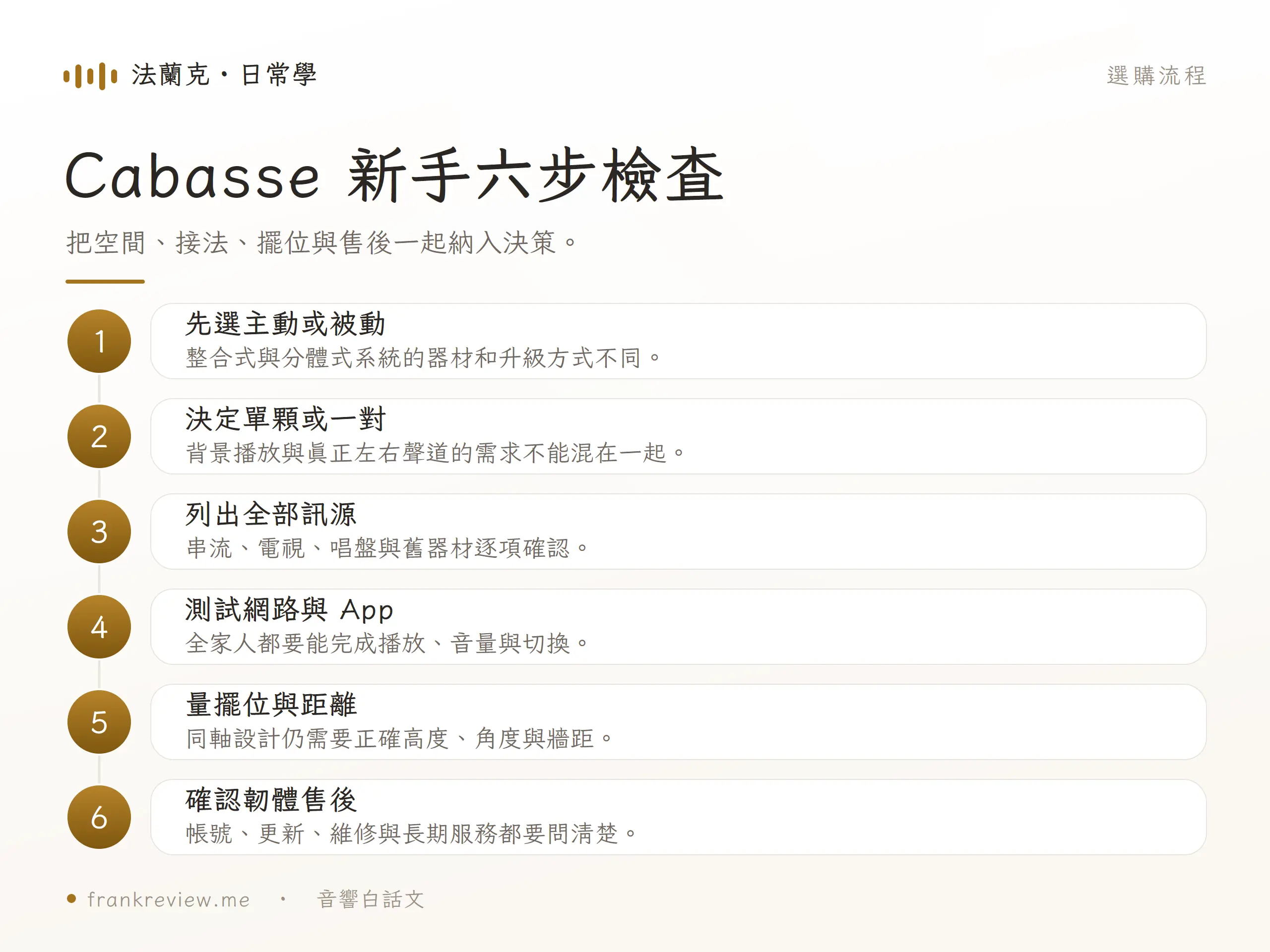1270x952 pixels.
Task: Click description 同軸設計仍需要正確高度、角度與牆距
Action: tap(399, 739)
